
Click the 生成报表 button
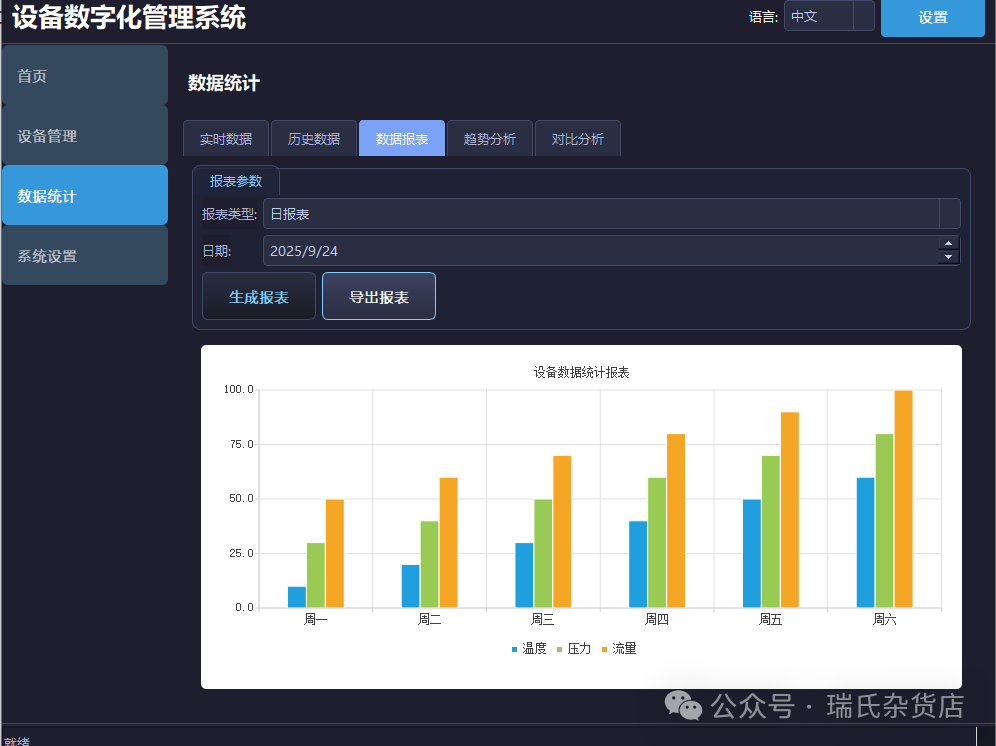[259, 296]
